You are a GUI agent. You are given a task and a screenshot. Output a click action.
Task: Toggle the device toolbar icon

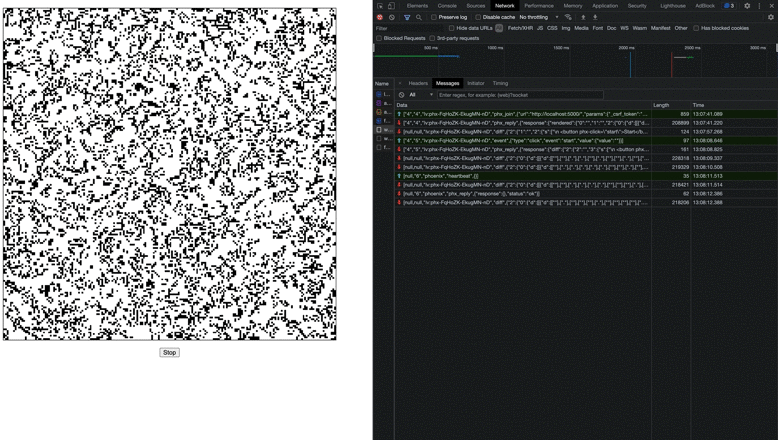[x=391, y=6]
